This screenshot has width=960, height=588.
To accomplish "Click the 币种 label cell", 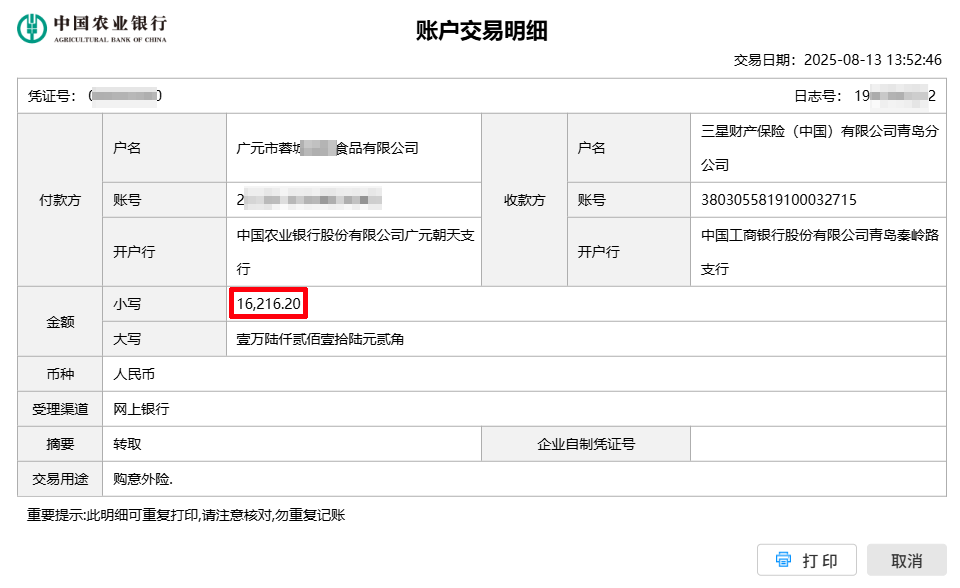I will tap(60, 374).
